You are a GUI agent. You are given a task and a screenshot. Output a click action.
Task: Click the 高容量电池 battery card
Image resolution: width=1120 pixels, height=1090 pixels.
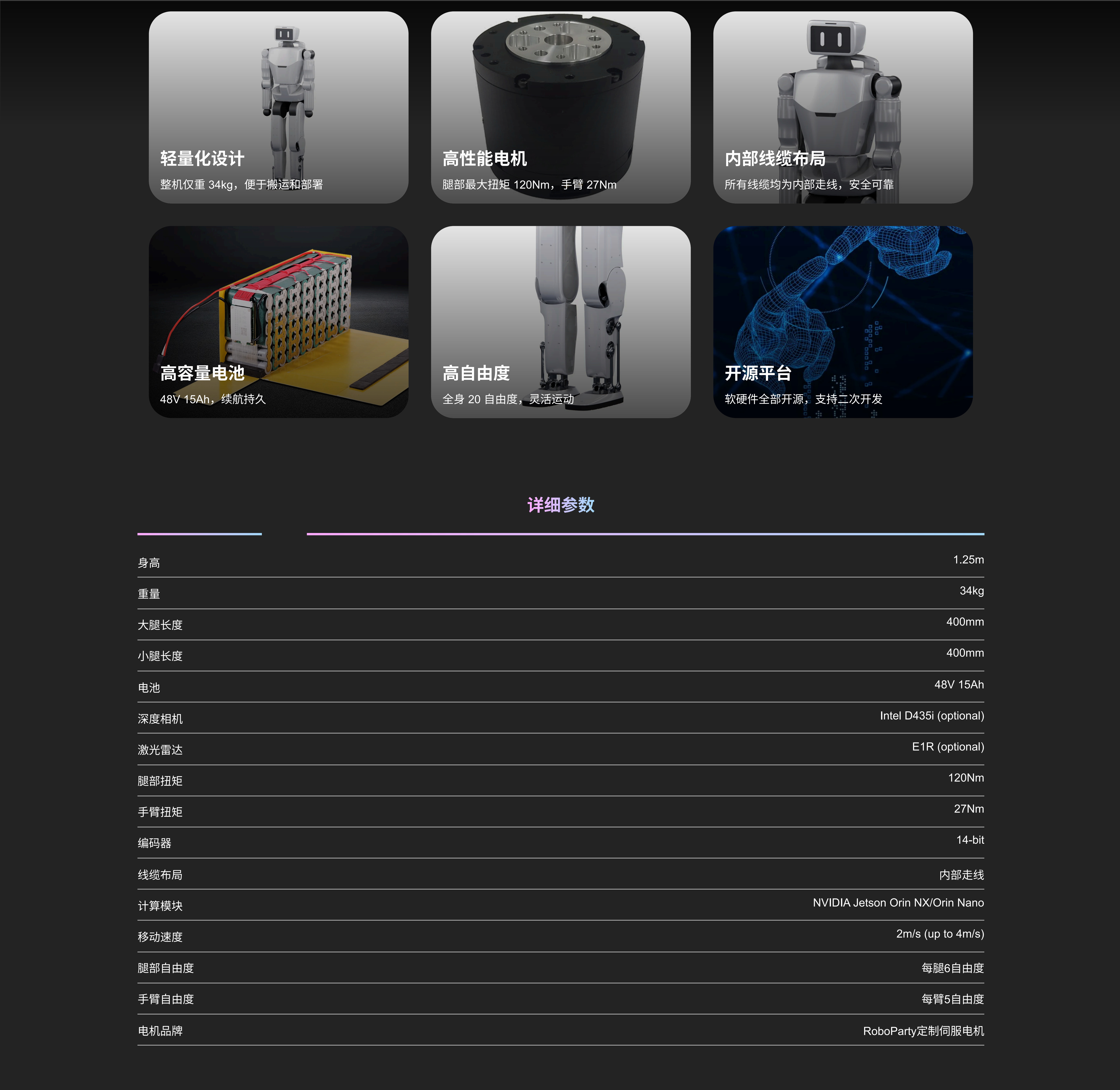click(x=278, y=322)
